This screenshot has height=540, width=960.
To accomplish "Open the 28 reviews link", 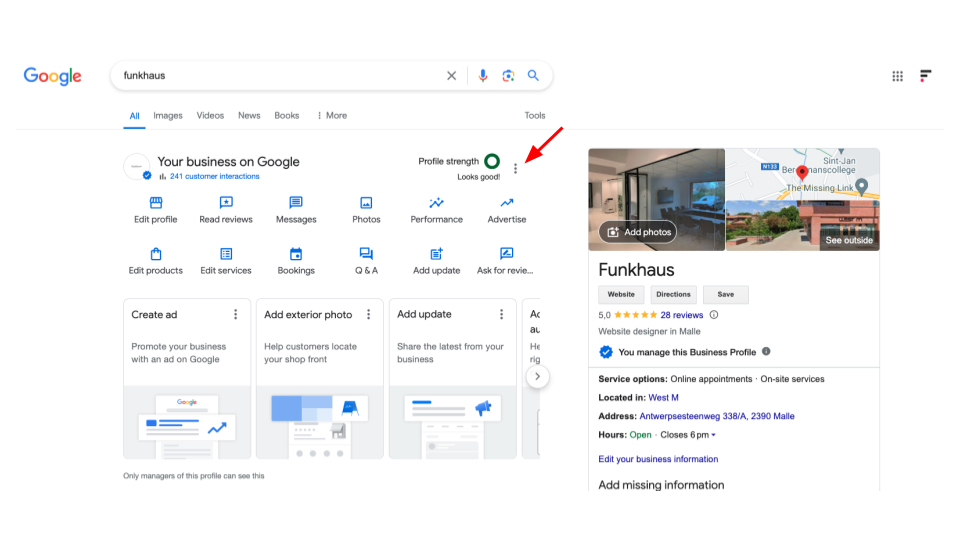I will (x=681, y=315).
